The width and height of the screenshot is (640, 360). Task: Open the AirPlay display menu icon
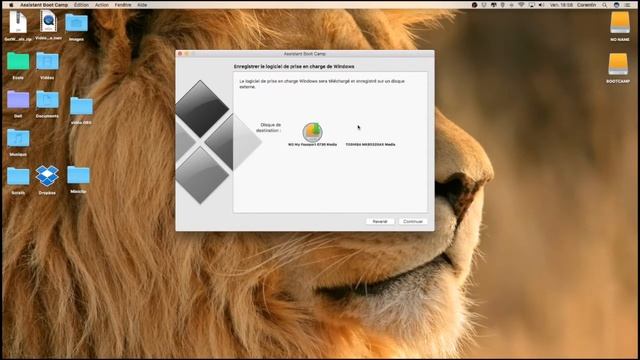(x=531, y=5)
